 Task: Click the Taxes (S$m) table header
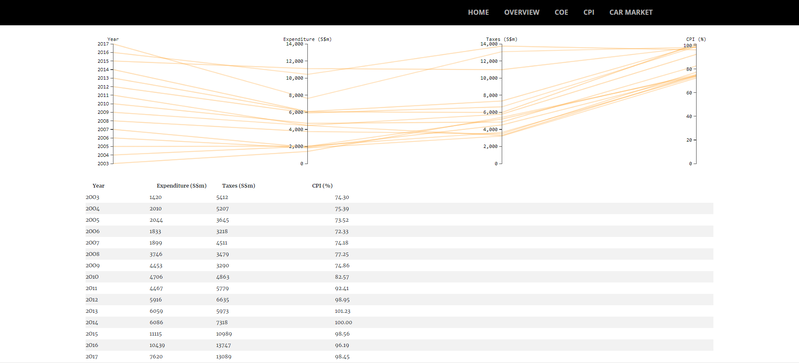[238, 186]
